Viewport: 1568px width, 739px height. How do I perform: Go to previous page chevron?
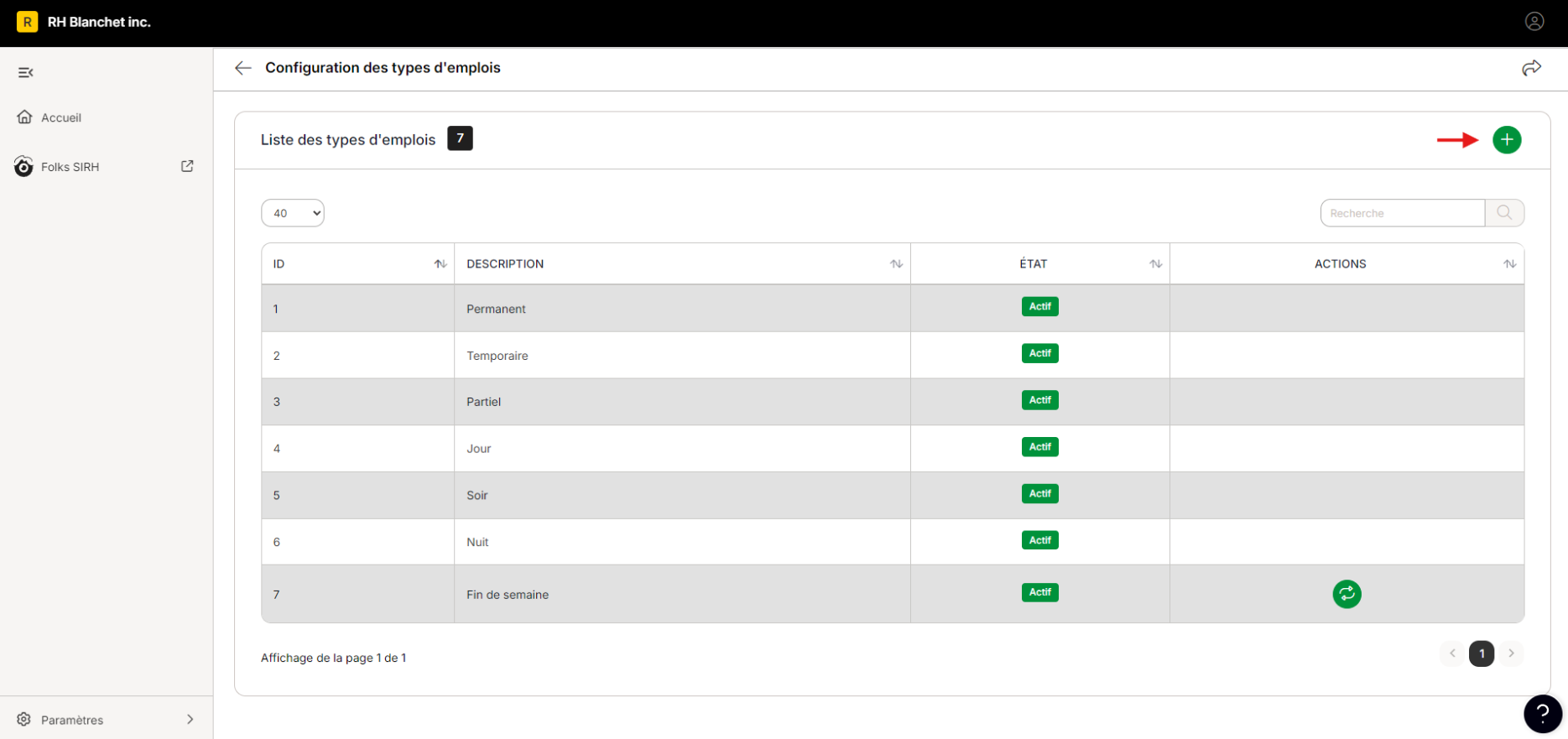[1452, 653]
